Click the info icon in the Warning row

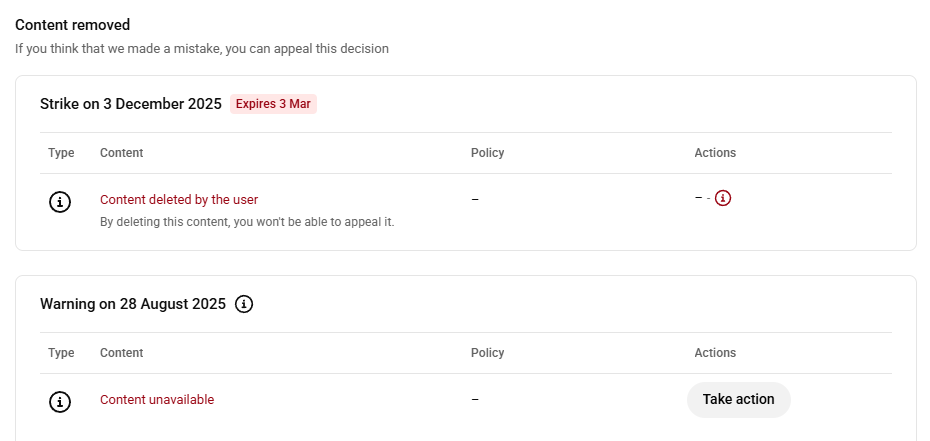point(60,402)
